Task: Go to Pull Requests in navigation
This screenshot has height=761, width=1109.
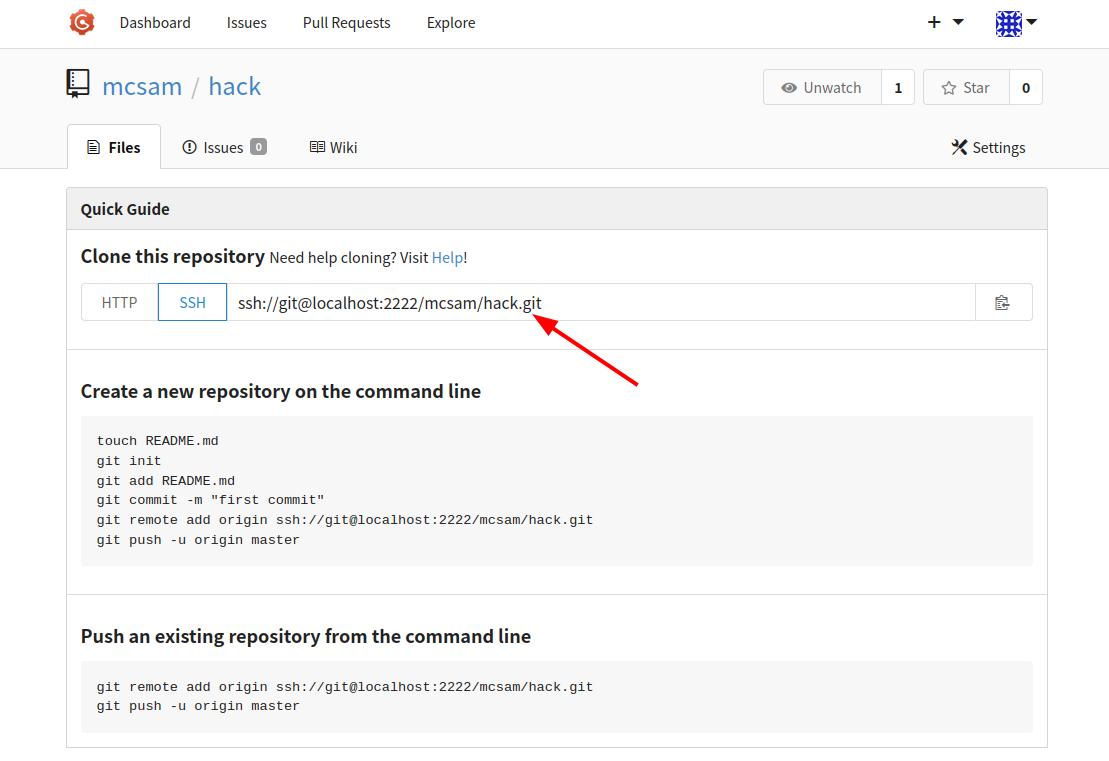Action: (x=347, y=23)
